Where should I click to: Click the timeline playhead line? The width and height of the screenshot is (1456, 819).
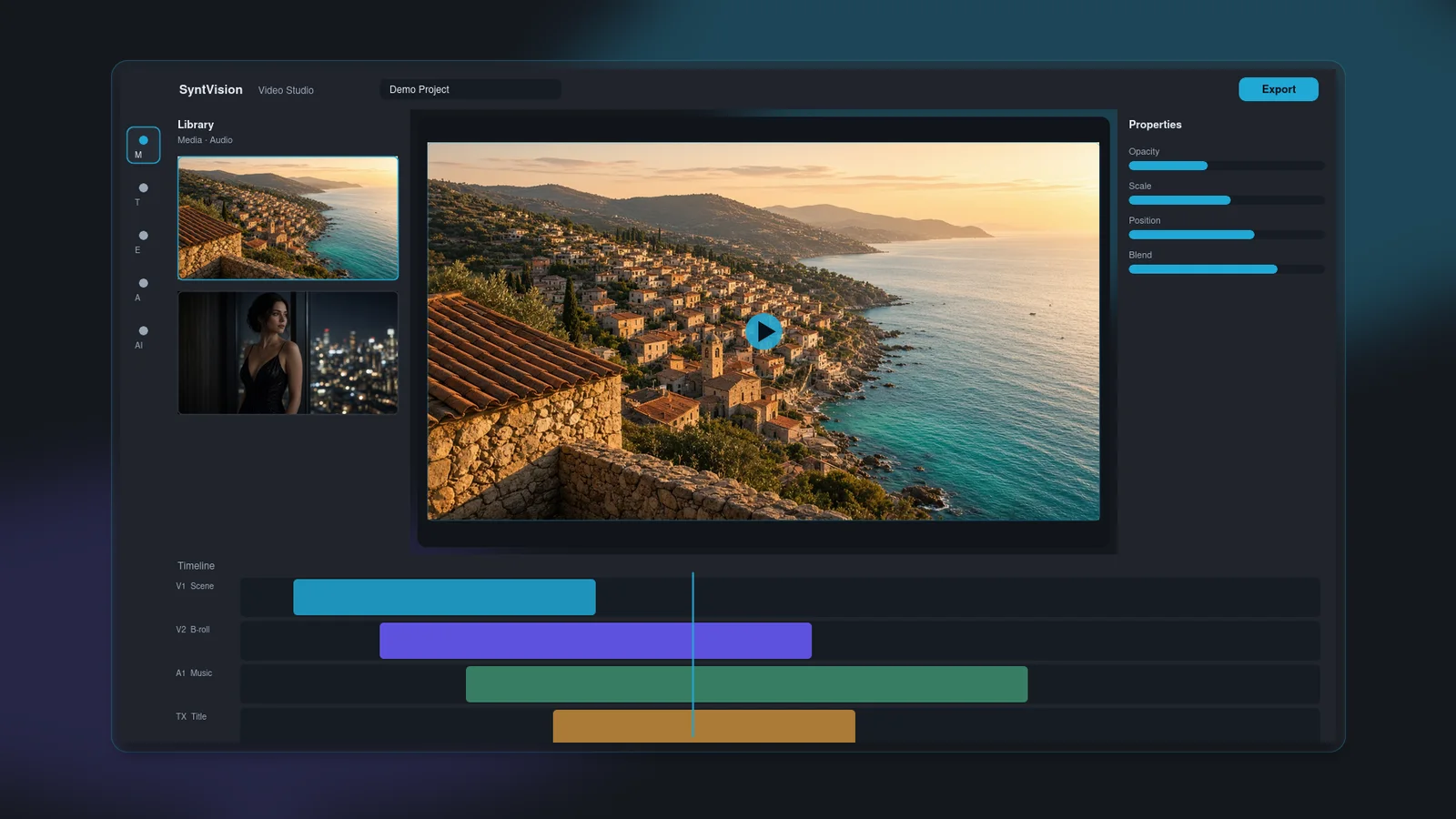pyautogui.click(x=693, y=653)
